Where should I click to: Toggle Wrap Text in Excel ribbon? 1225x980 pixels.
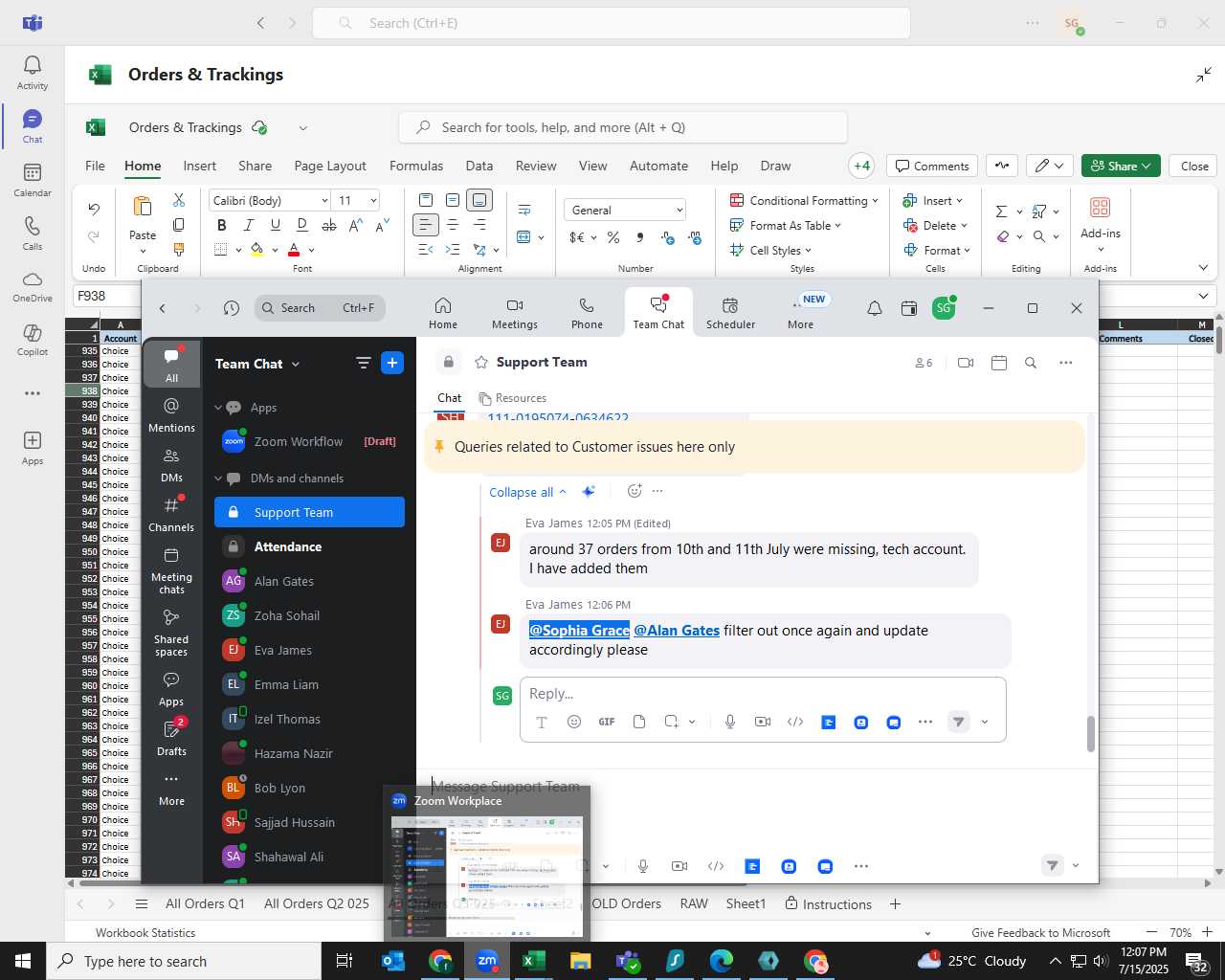524,210
